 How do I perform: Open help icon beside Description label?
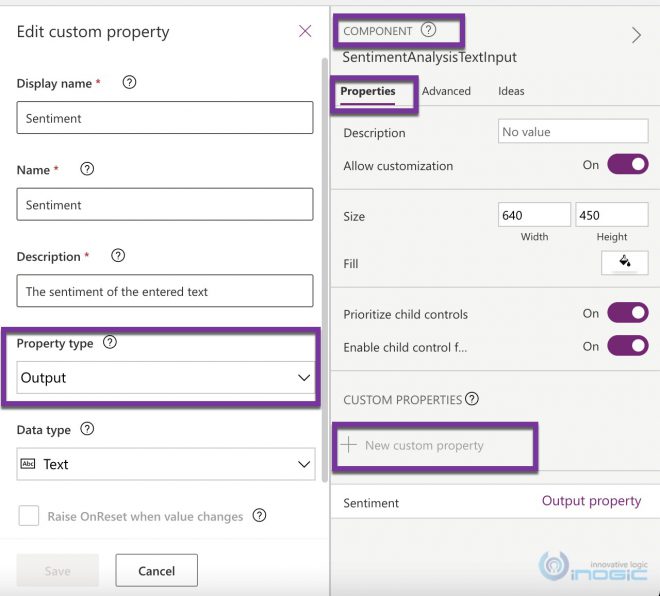click(x=118, y=255)
